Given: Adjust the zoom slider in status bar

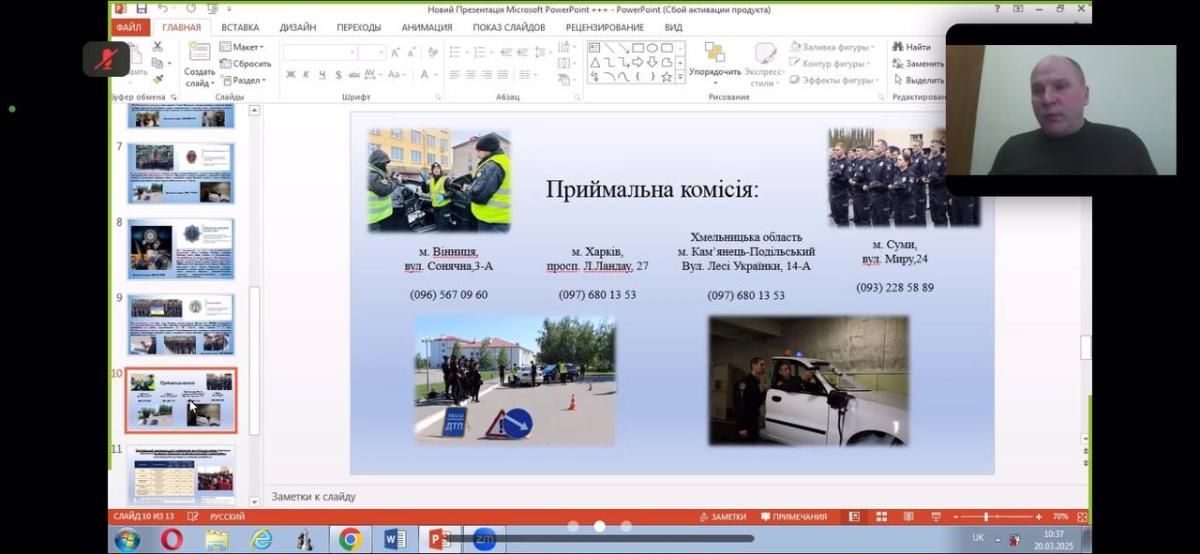Looking at the screenshot, I should tap(986, 517).
